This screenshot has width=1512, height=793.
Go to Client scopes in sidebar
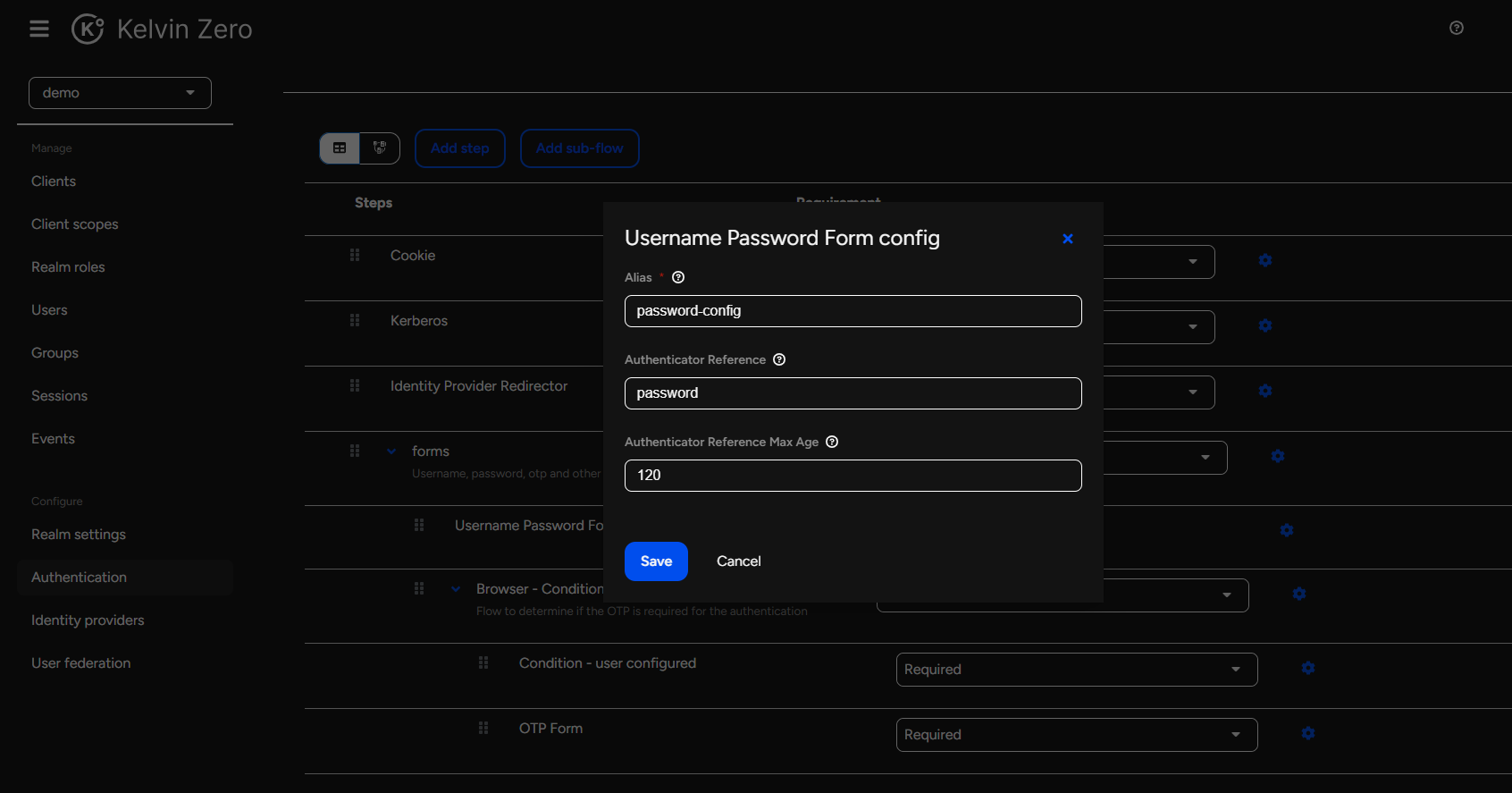click(75, 224)
